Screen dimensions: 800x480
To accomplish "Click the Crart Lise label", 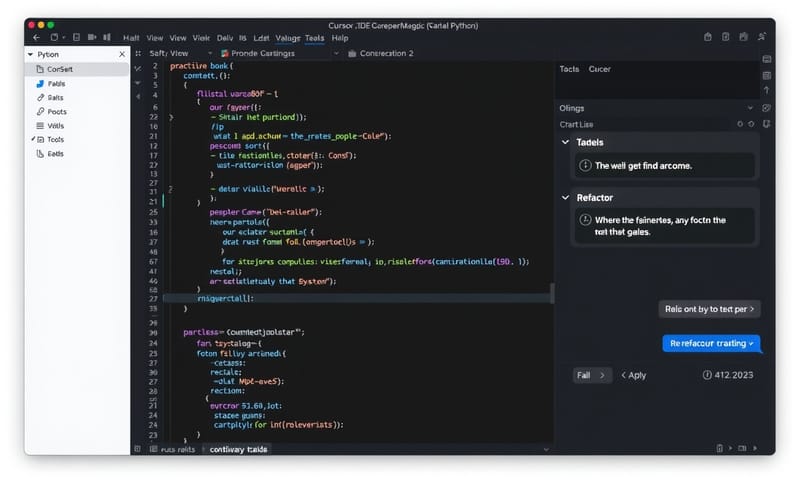I will coord(576,124).
